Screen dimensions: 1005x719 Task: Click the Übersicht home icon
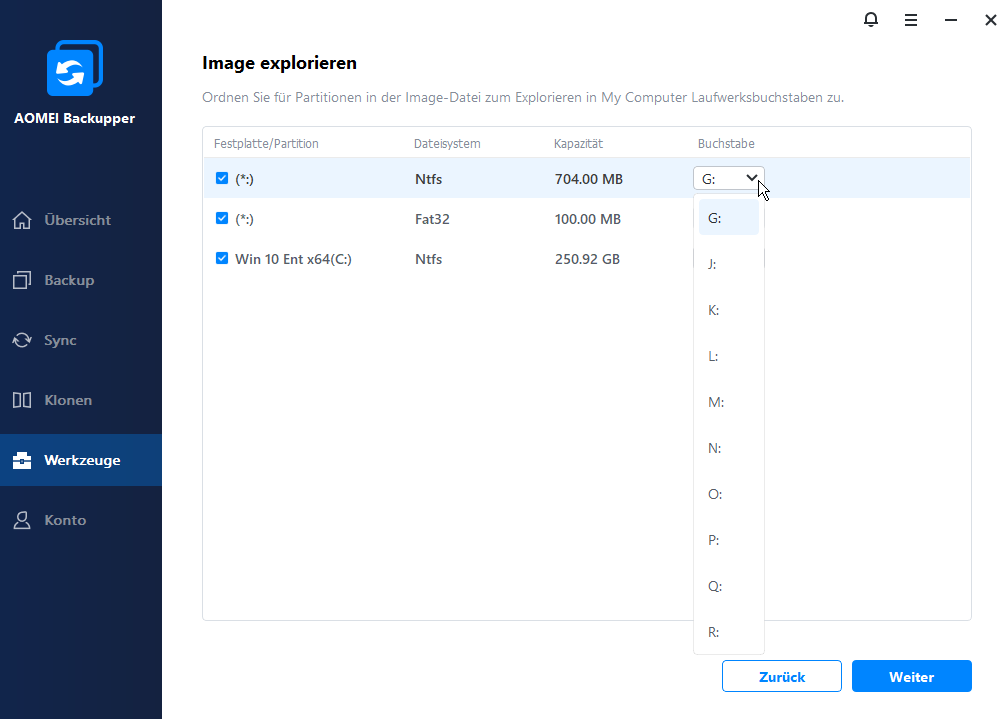click(x=22, y=220)
